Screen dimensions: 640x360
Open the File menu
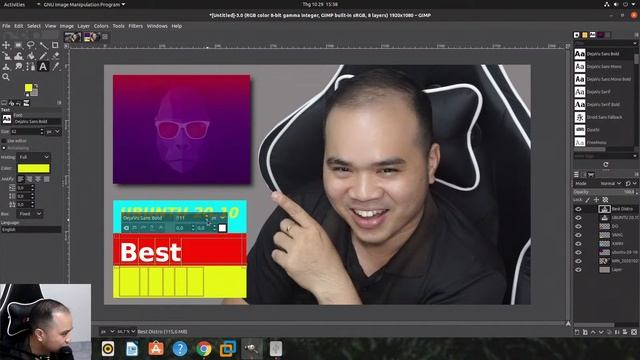(6, 26)
